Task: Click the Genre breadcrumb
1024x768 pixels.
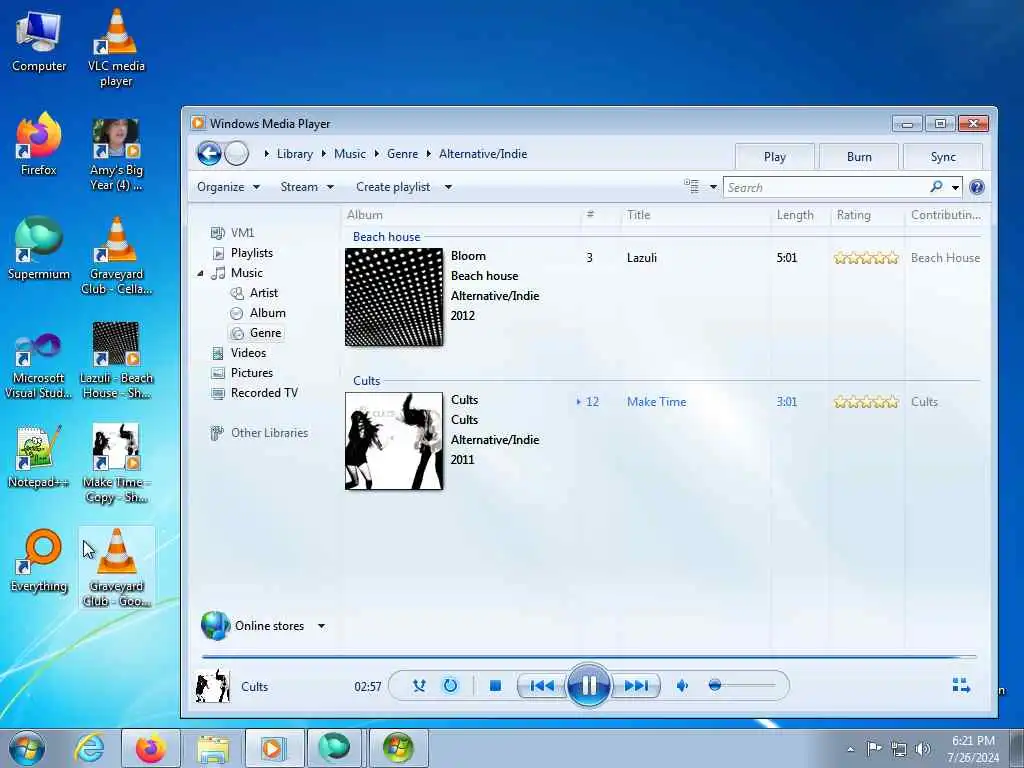Action: pyautogui.click(x=402, y=154)
